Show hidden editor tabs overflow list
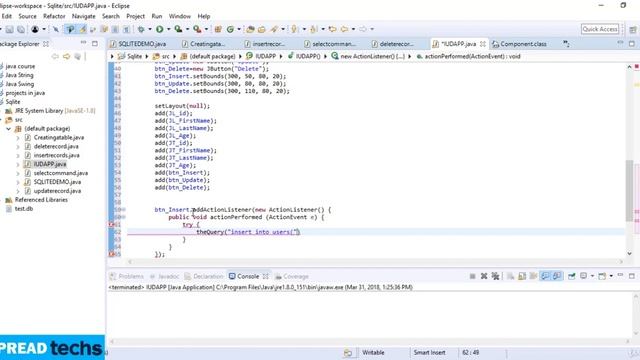This screenshot has width=640, height=360. coord(566,44)
